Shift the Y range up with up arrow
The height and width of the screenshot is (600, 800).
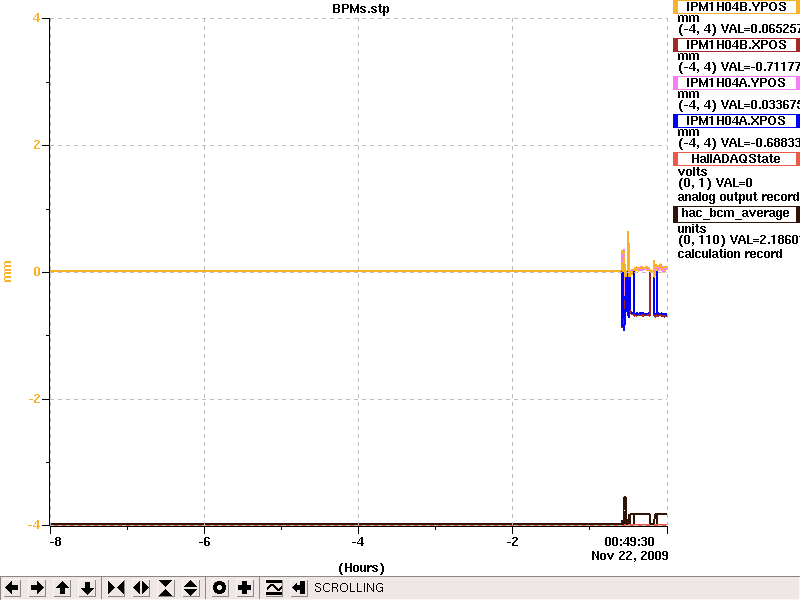click(x=63, y=588)
